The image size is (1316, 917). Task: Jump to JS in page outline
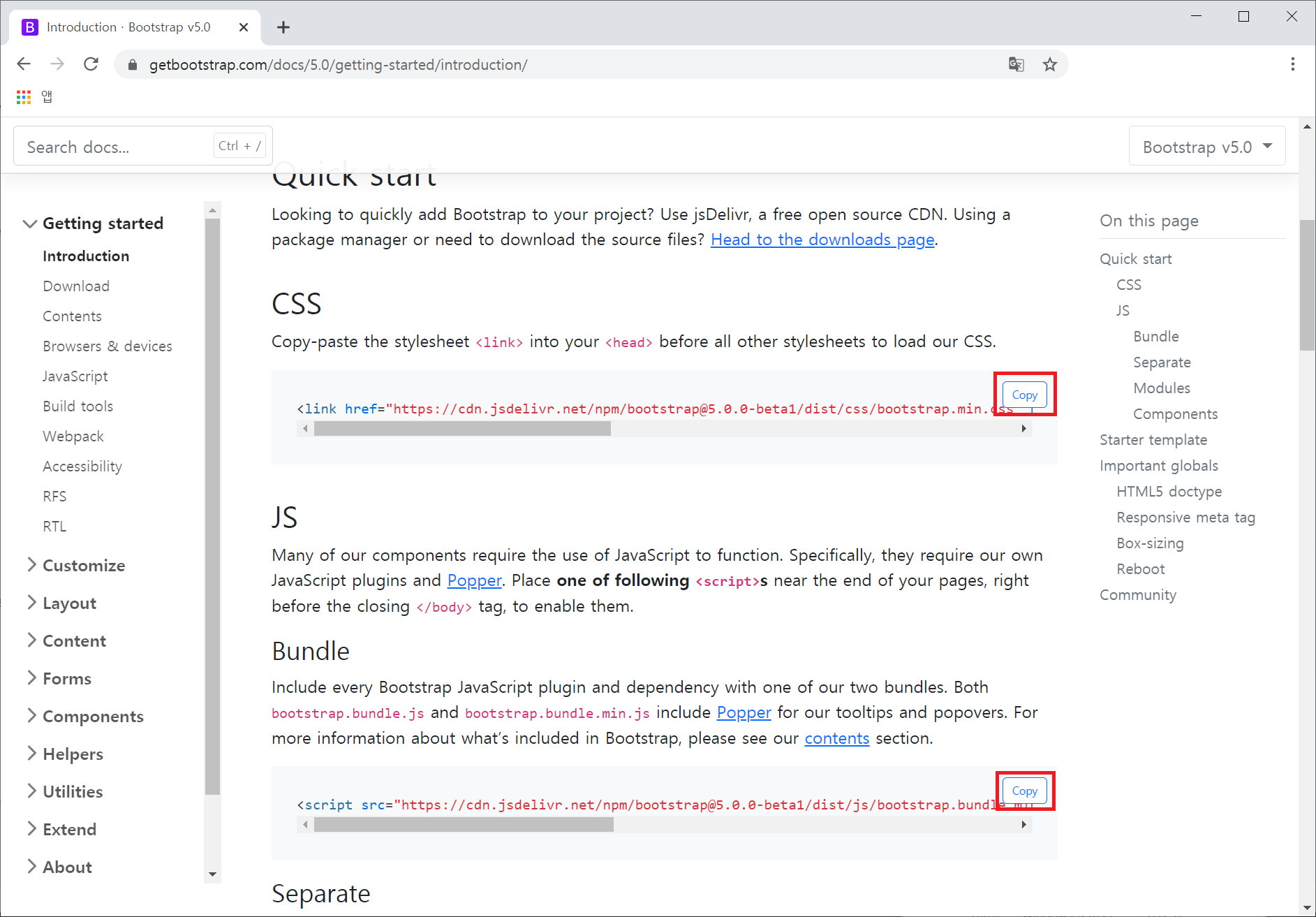1123,311
